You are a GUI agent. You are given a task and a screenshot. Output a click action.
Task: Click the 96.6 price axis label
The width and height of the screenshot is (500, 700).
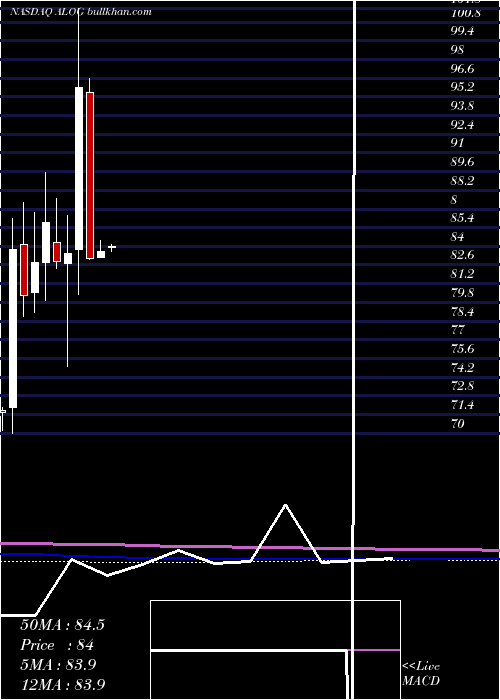462,69
